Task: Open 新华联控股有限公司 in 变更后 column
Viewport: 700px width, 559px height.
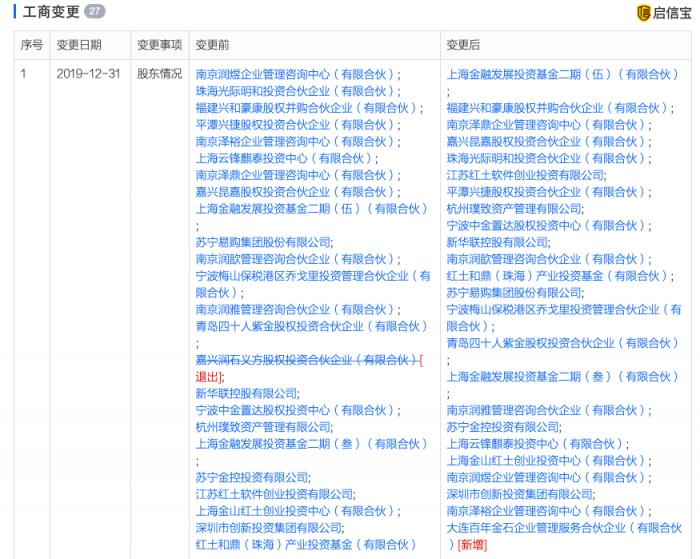Action: [497, 242]
